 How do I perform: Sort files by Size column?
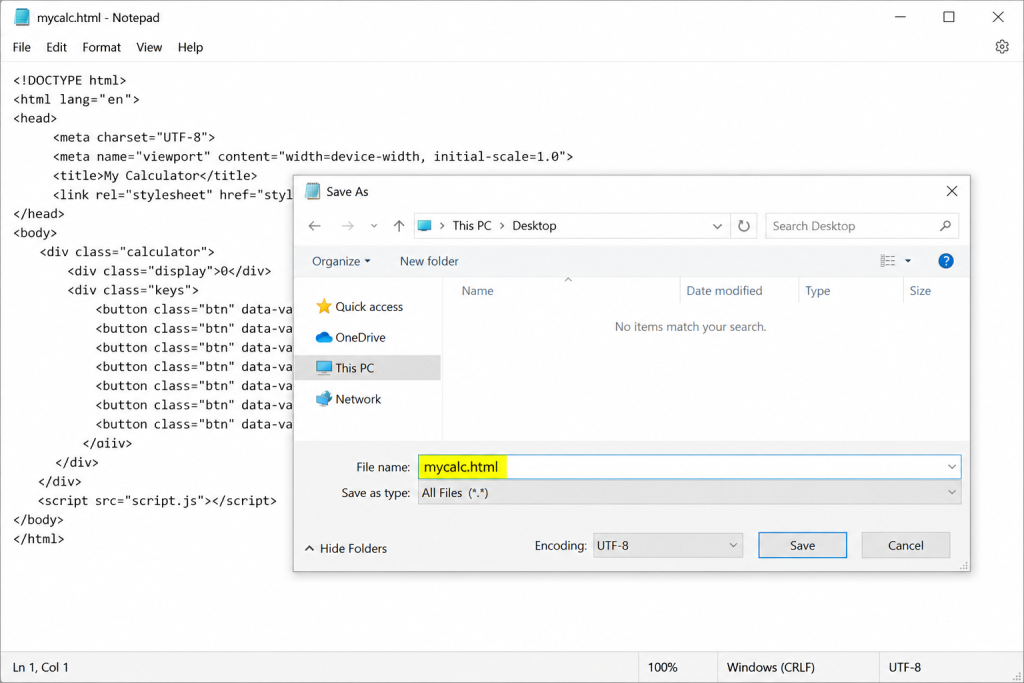(x=920, y=291)
